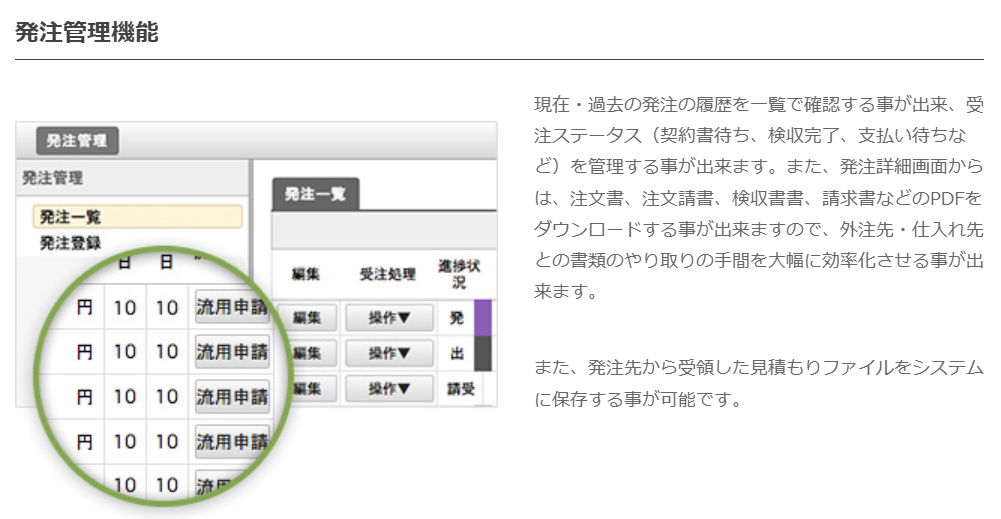
Task: Switch to the 発注一覧 tab
Action: pyautogui.click(x=315, y=194)
